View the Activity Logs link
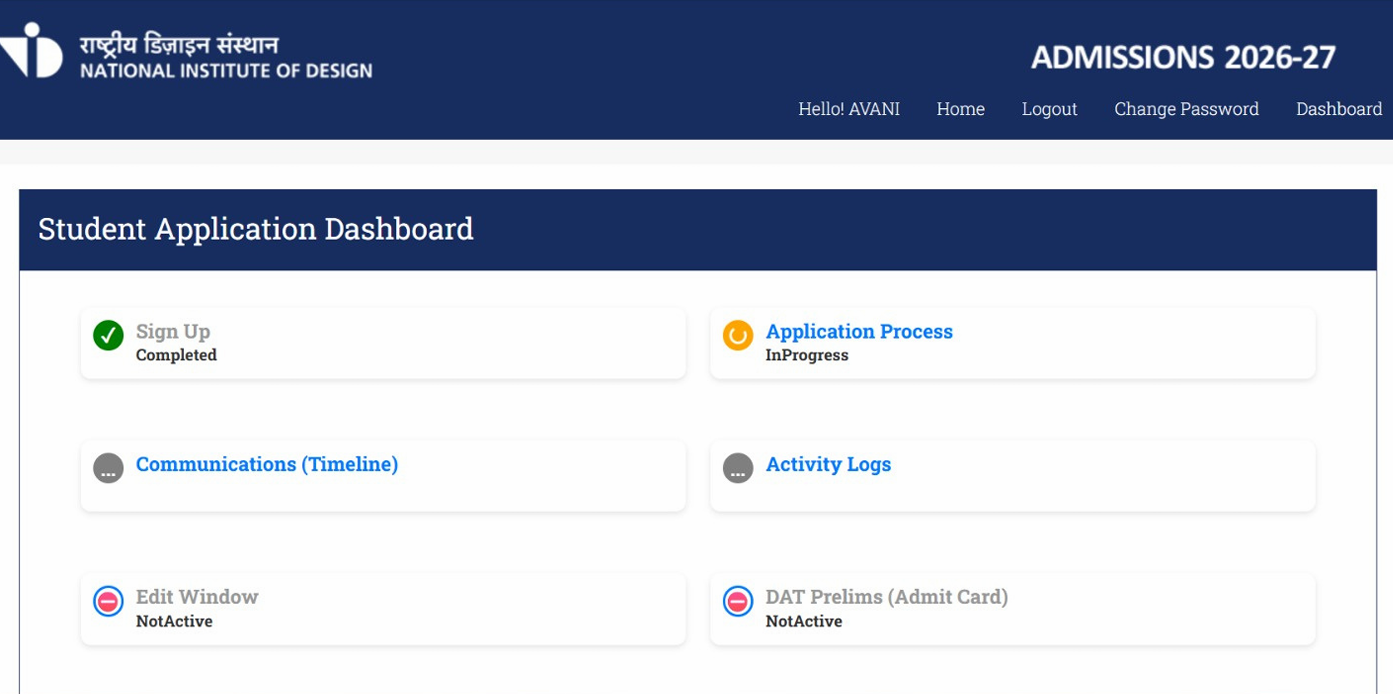The image size is (1393, 694). [828, 464]
